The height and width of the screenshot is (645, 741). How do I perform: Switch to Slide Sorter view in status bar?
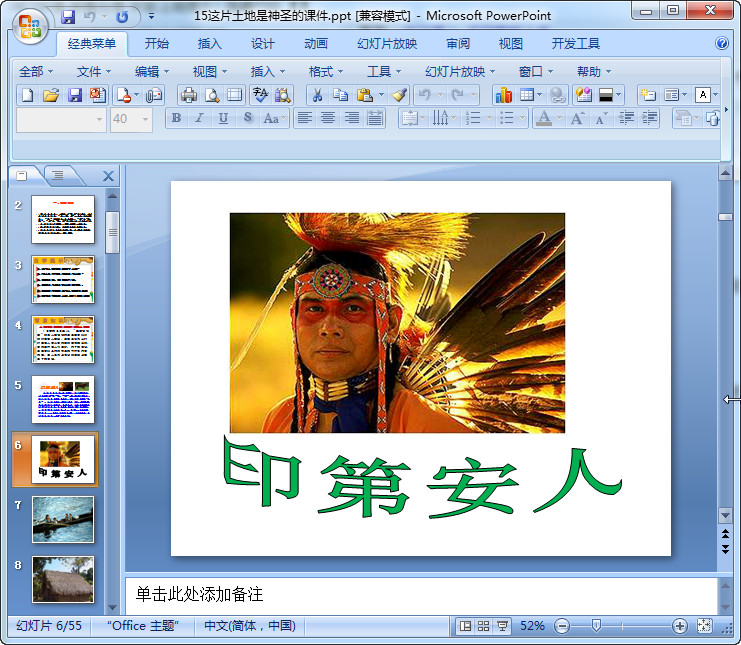pyautogui.click(x=483, y=626)
